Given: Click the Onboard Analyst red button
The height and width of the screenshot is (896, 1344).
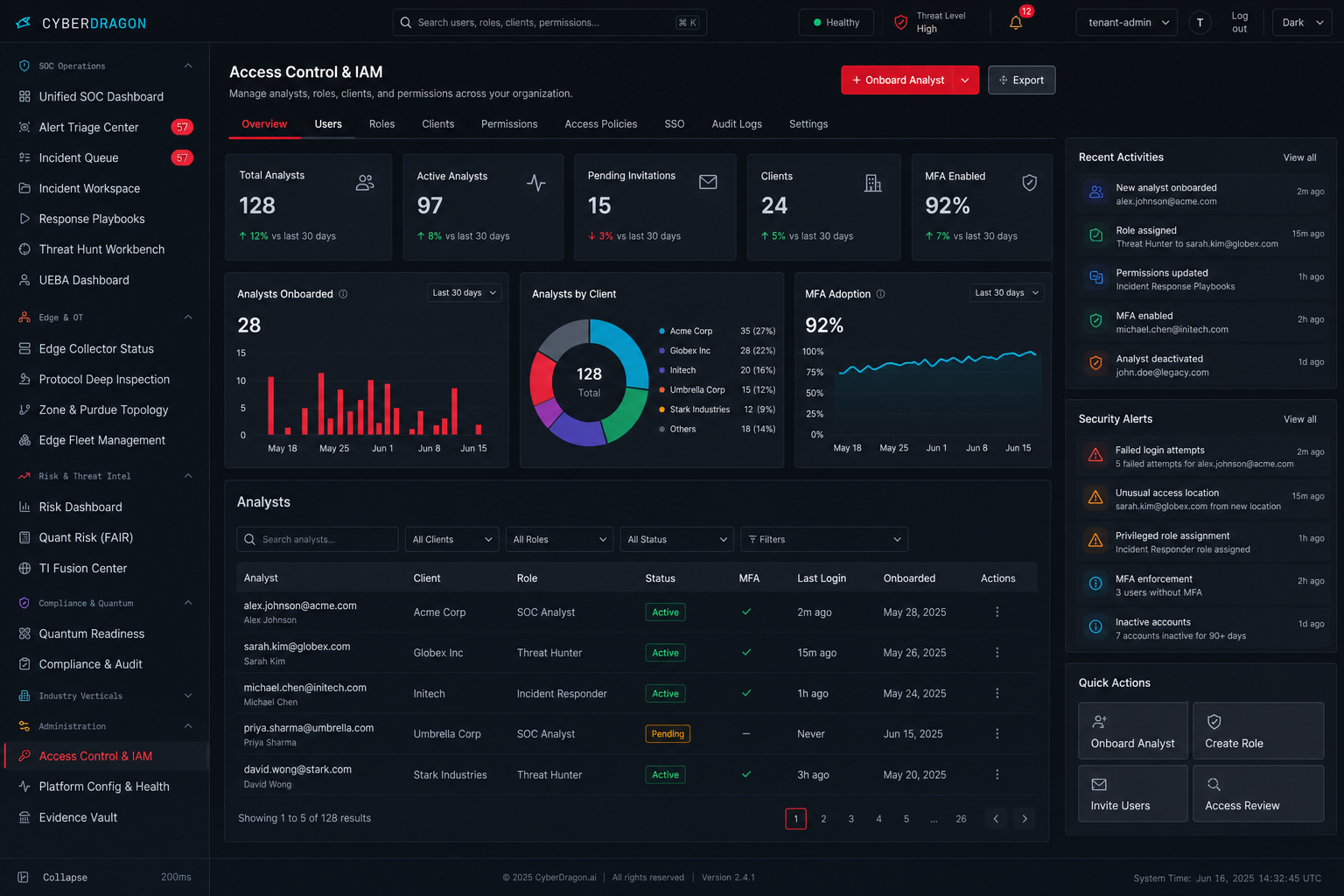Looking at the screenshot, I should pos(898,80).
